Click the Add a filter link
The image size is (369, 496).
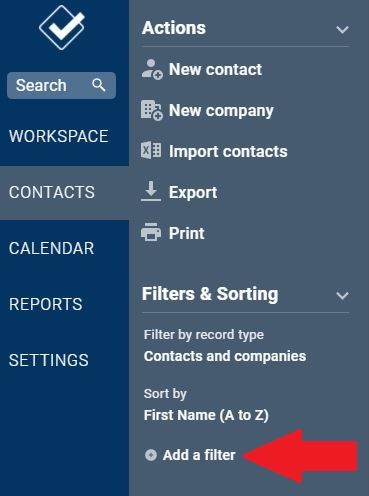point(199,455)
